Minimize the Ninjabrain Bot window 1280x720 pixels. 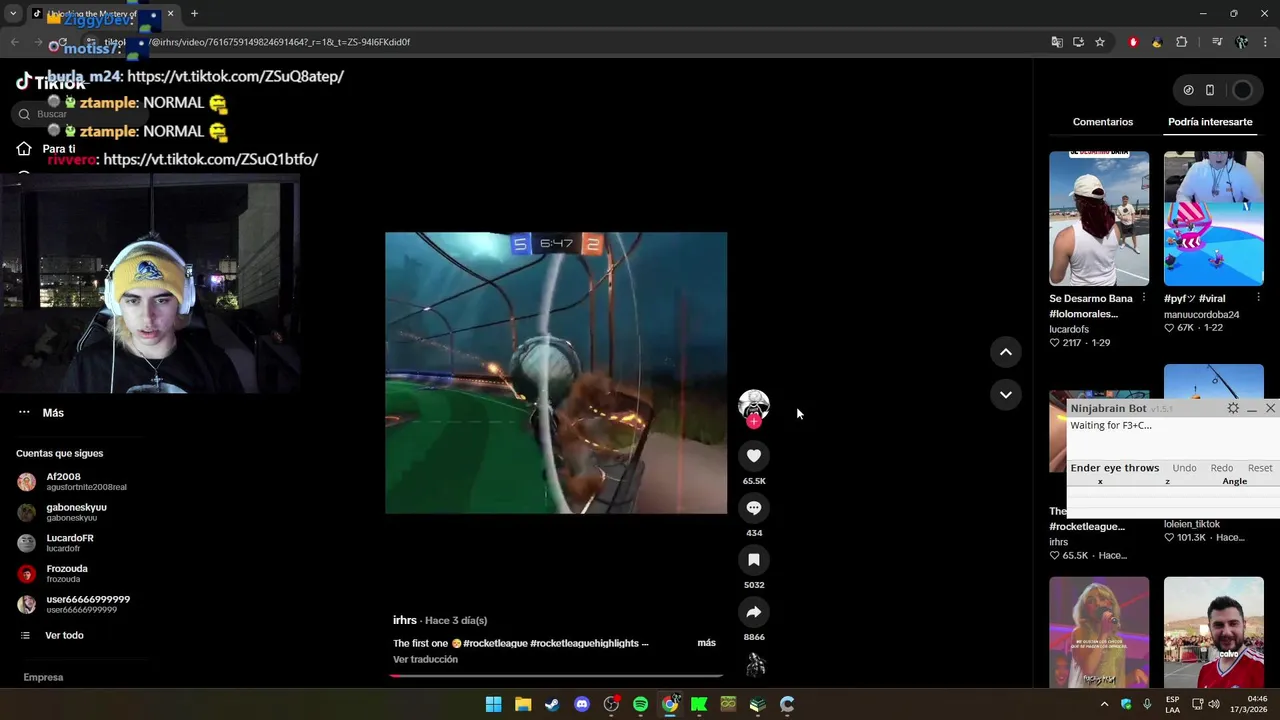pyautogui.click(x=1252, y=408)
